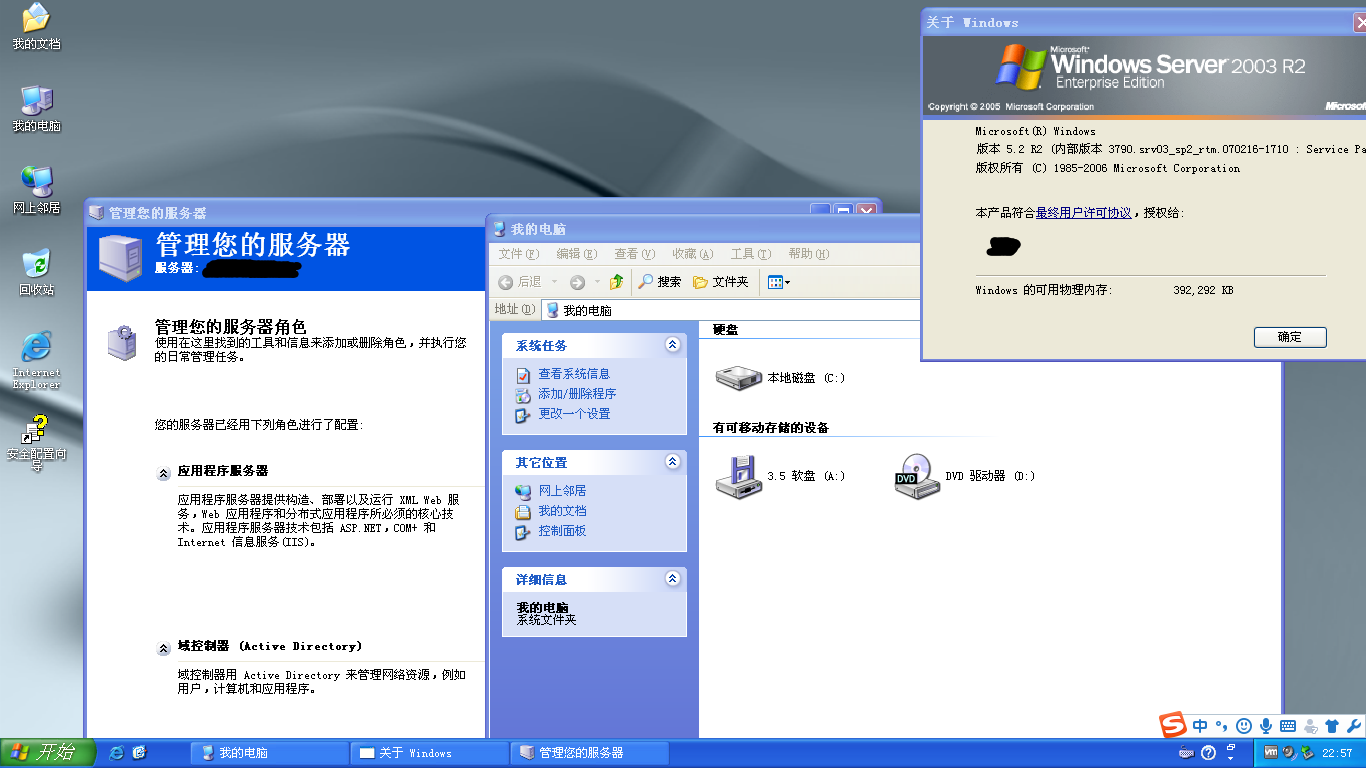Screen dimensions: 1366x768
Task: Click the 确定 button in About Windows
Action: pos(1289,337)
